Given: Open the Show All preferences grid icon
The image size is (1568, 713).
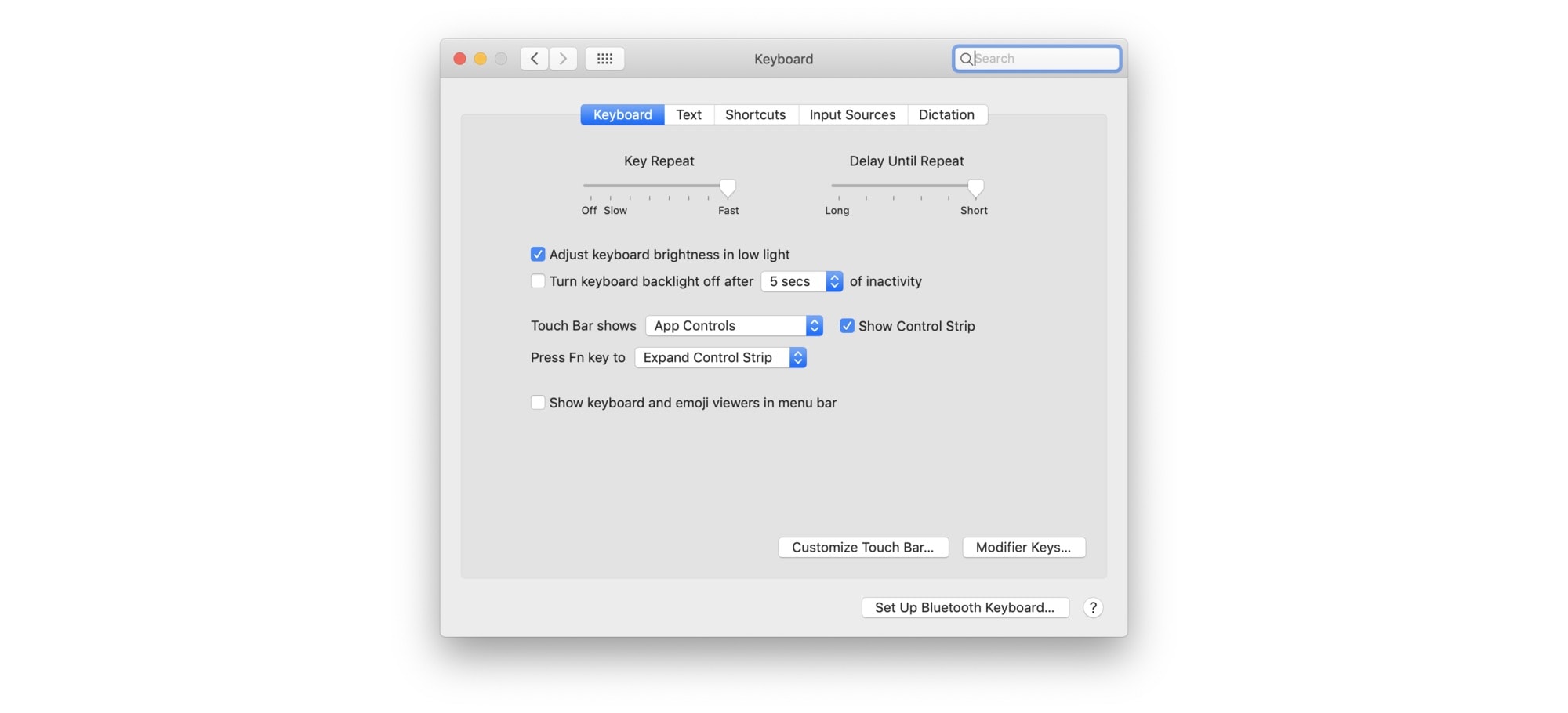Looking at the screenshot, I should tap(604, 58).
